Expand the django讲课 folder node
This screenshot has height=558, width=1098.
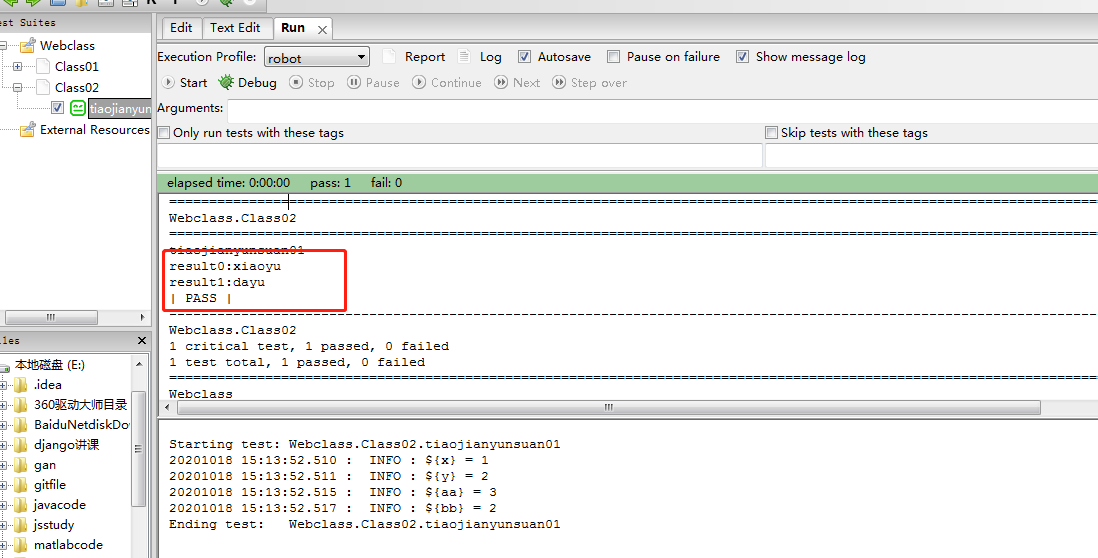point(3,445)
